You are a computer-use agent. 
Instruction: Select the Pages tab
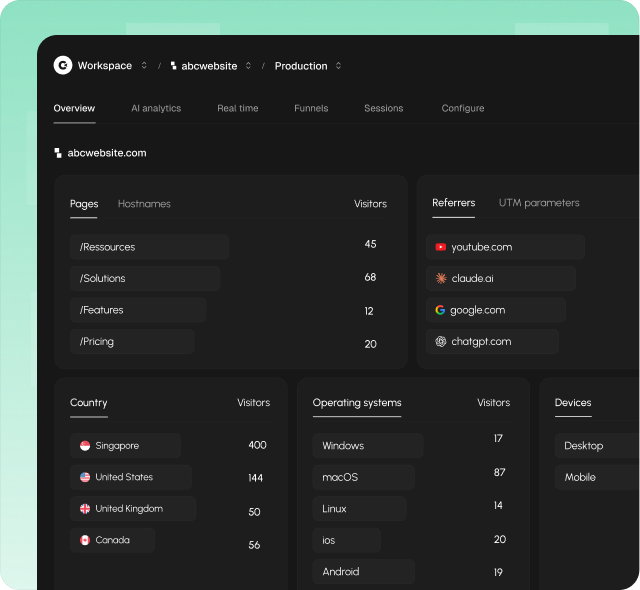pos(84,204)
